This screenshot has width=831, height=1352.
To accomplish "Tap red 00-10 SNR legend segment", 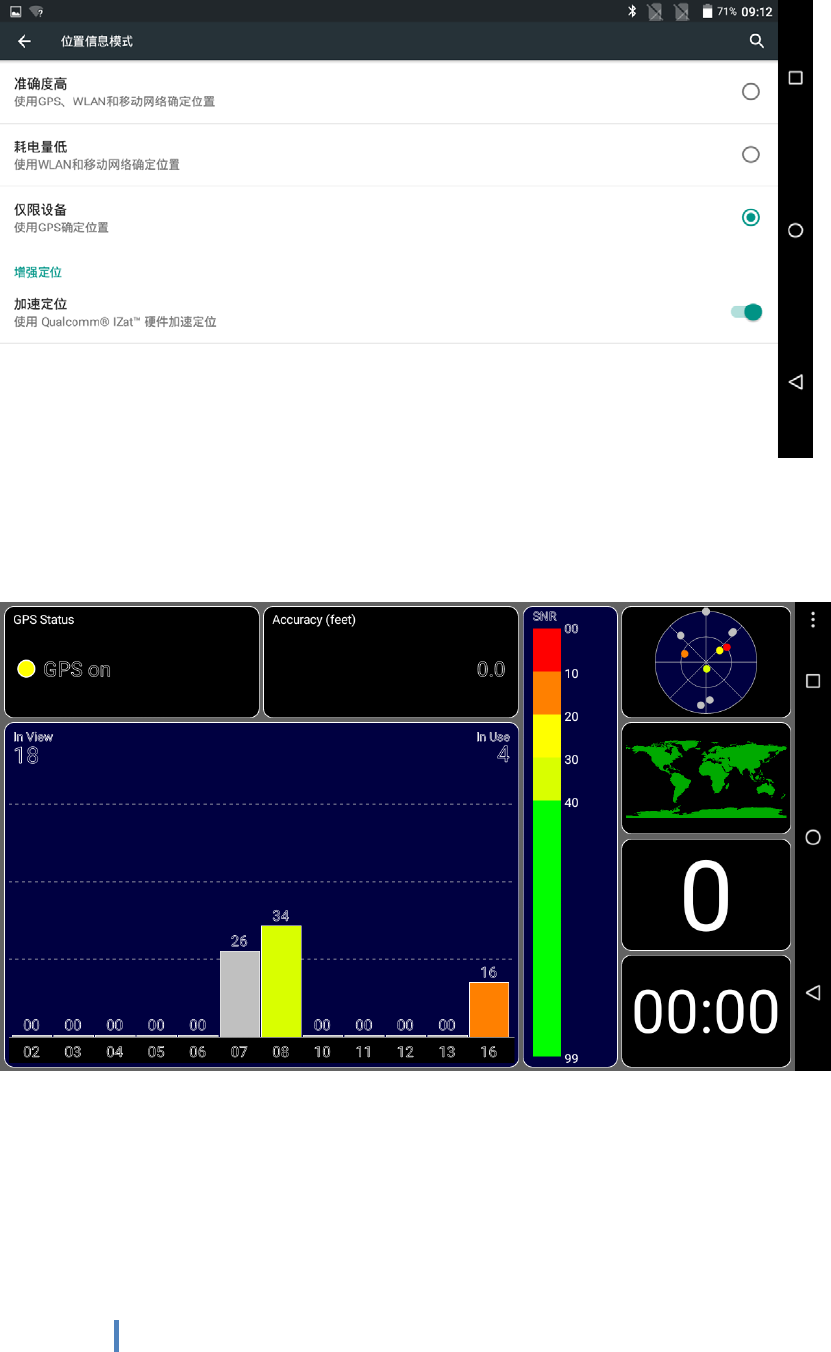I will click(547, 650).
